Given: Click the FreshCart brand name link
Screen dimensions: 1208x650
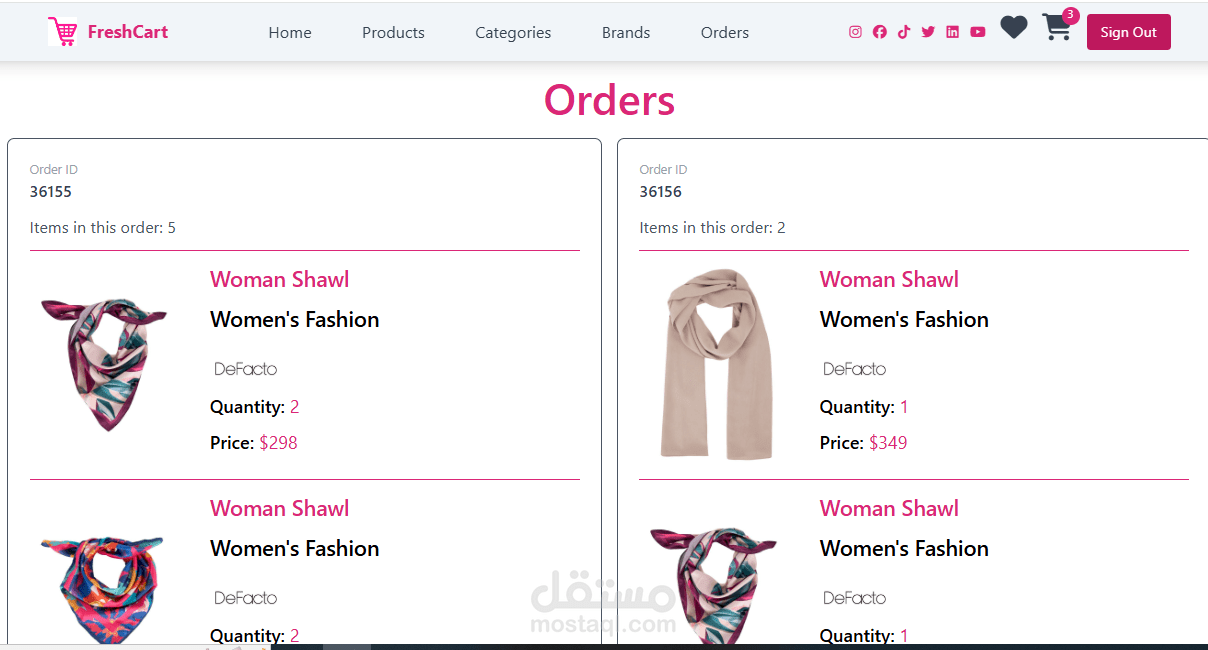Looking at the screenshot, I should click(x=128, y=32).
